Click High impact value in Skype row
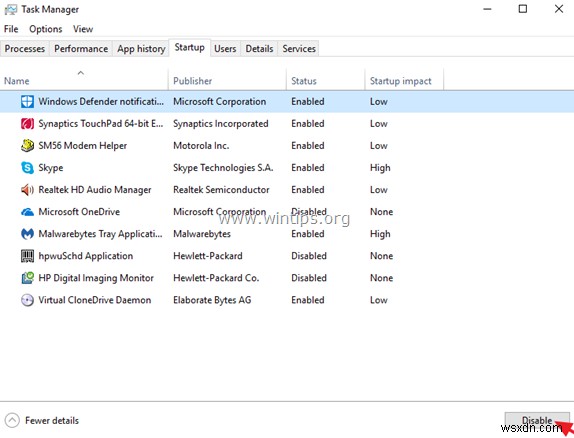Image resolution: width=574 pixels, height=438 pixels. point(380,168)
